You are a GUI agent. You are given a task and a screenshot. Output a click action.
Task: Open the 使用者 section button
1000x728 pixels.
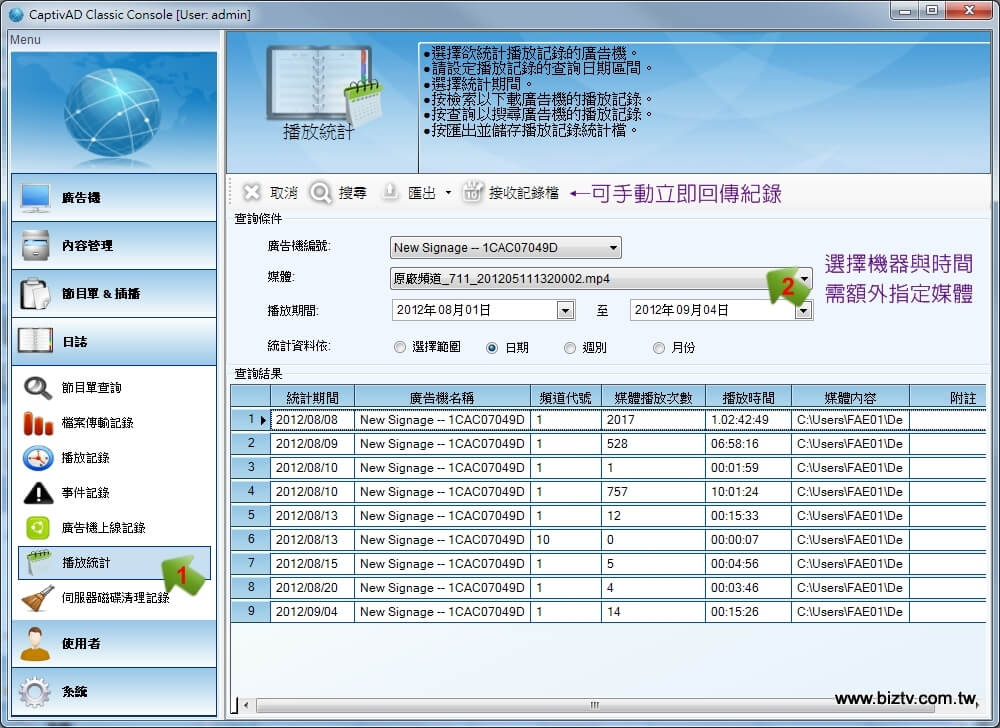tap(113, 644)
